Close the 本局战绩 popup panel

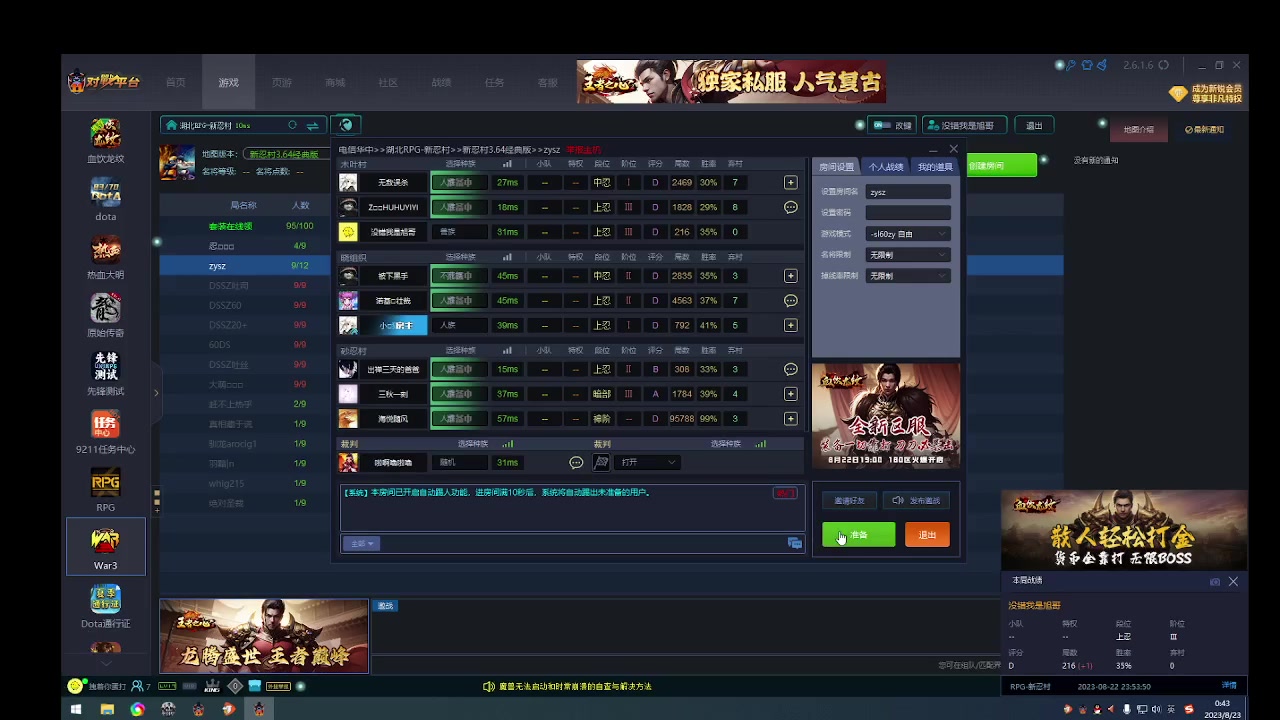point(1233,581)
